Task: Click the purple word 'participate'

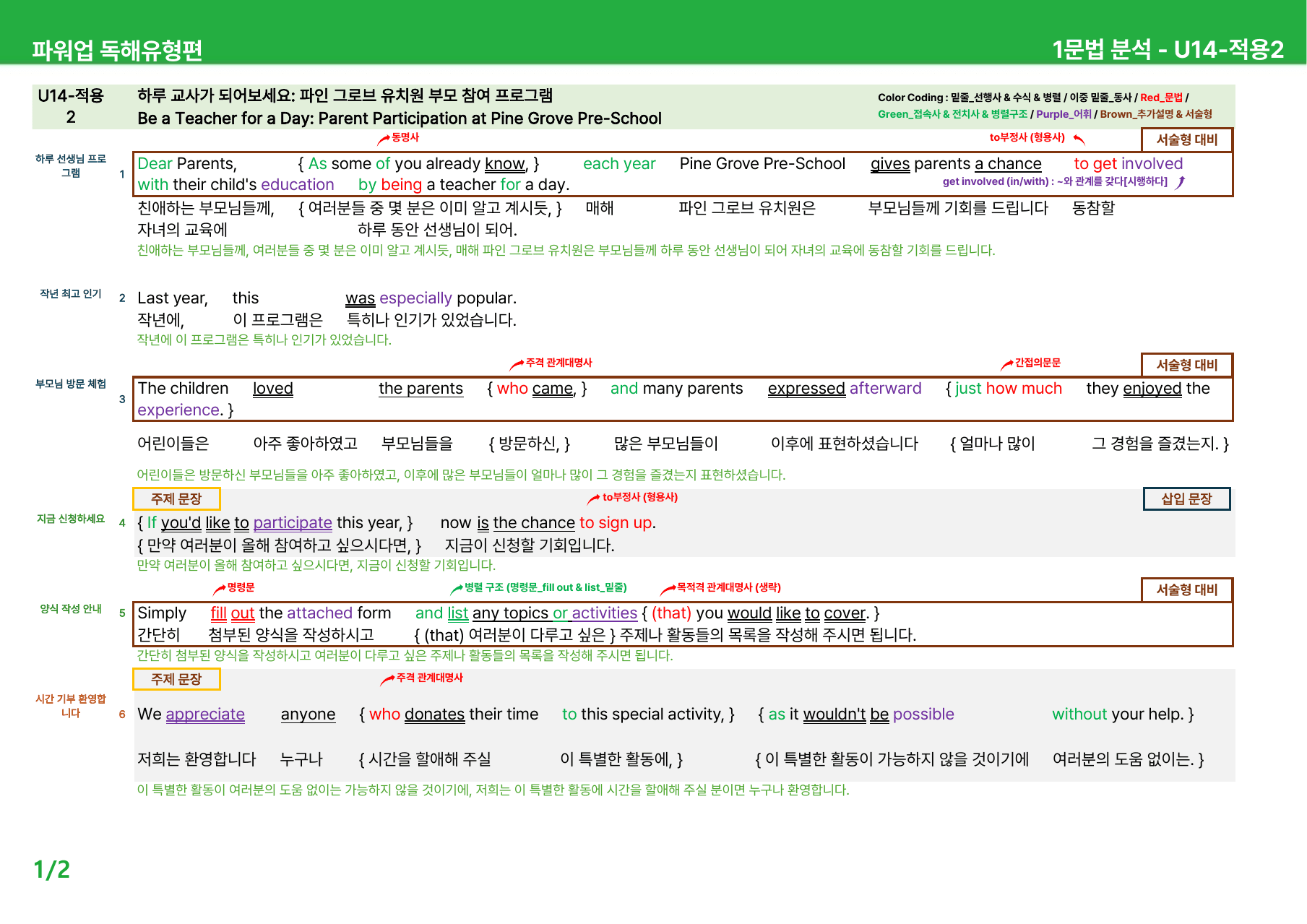Action: point(293,523)
